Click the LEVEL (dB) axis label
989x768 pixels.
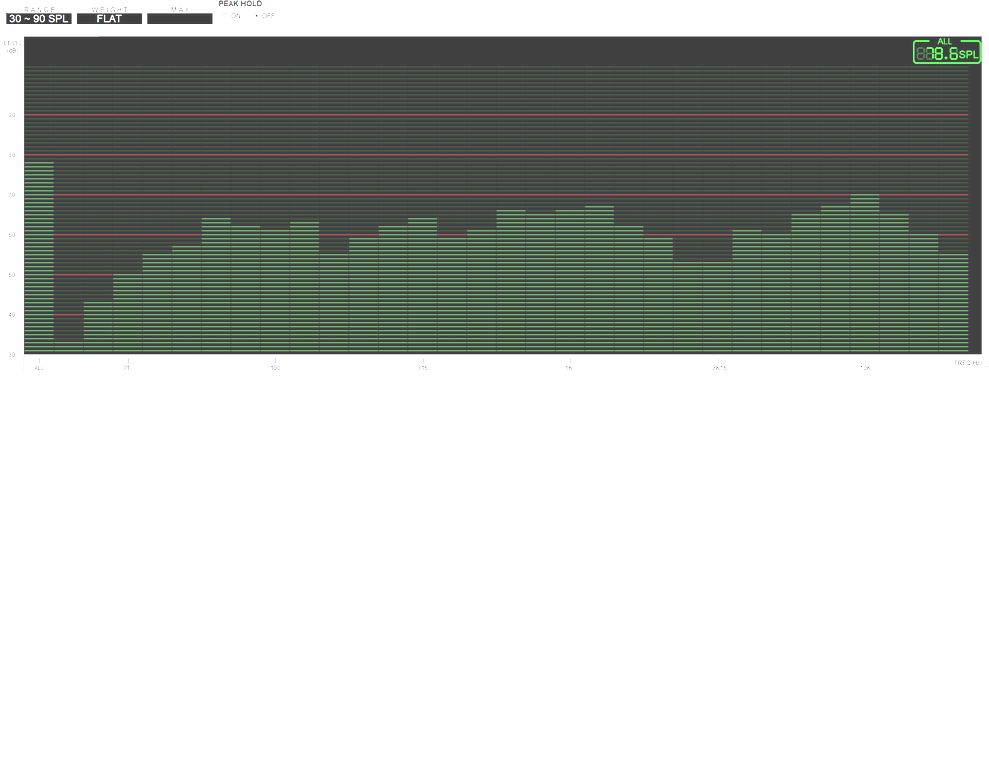click(x=12, y=47)
